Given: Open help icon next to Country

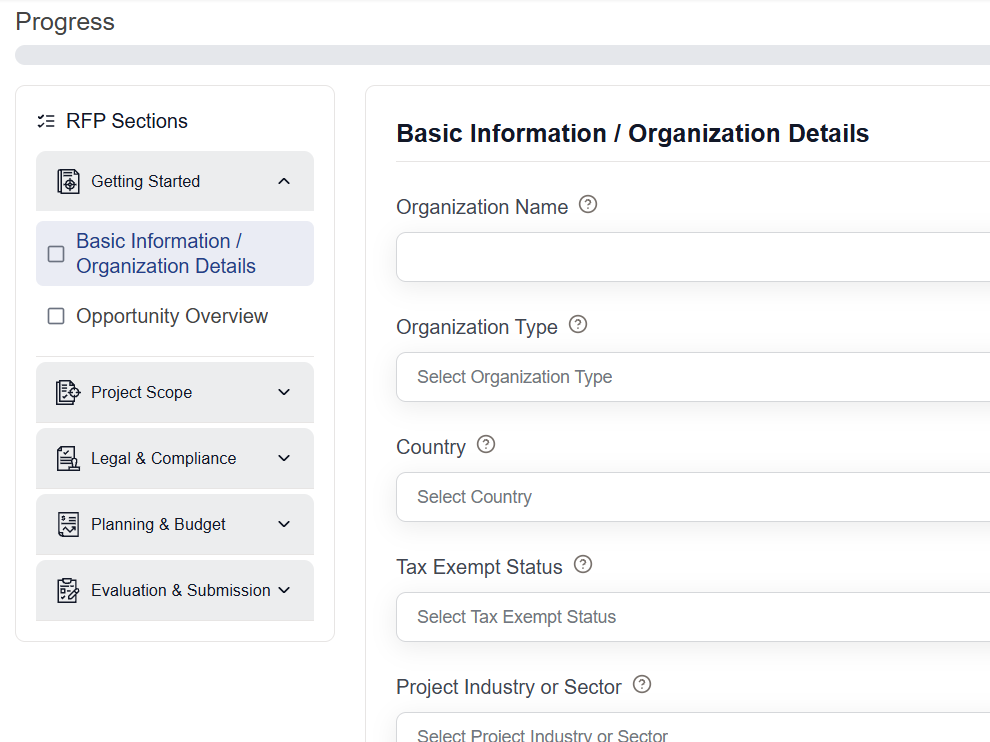Looking at the screenshot, I should pyautogui.click(x=486, y=445).
